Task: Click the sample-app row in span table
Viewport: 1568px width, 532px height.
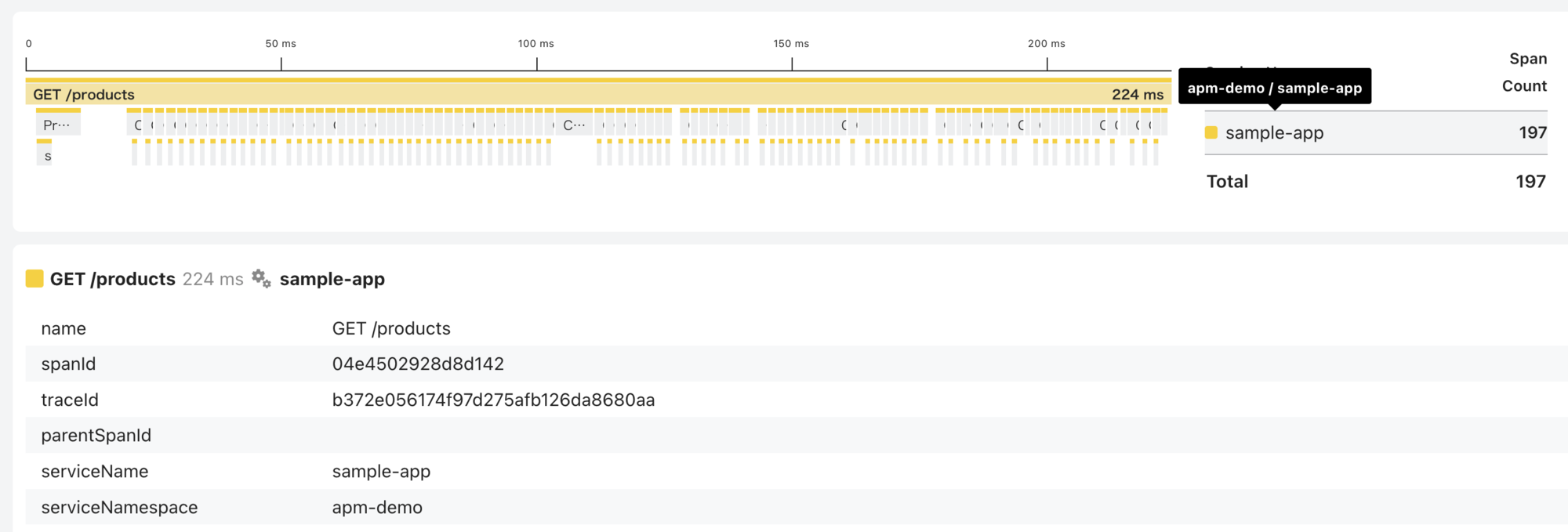Action: [1376, 133]
